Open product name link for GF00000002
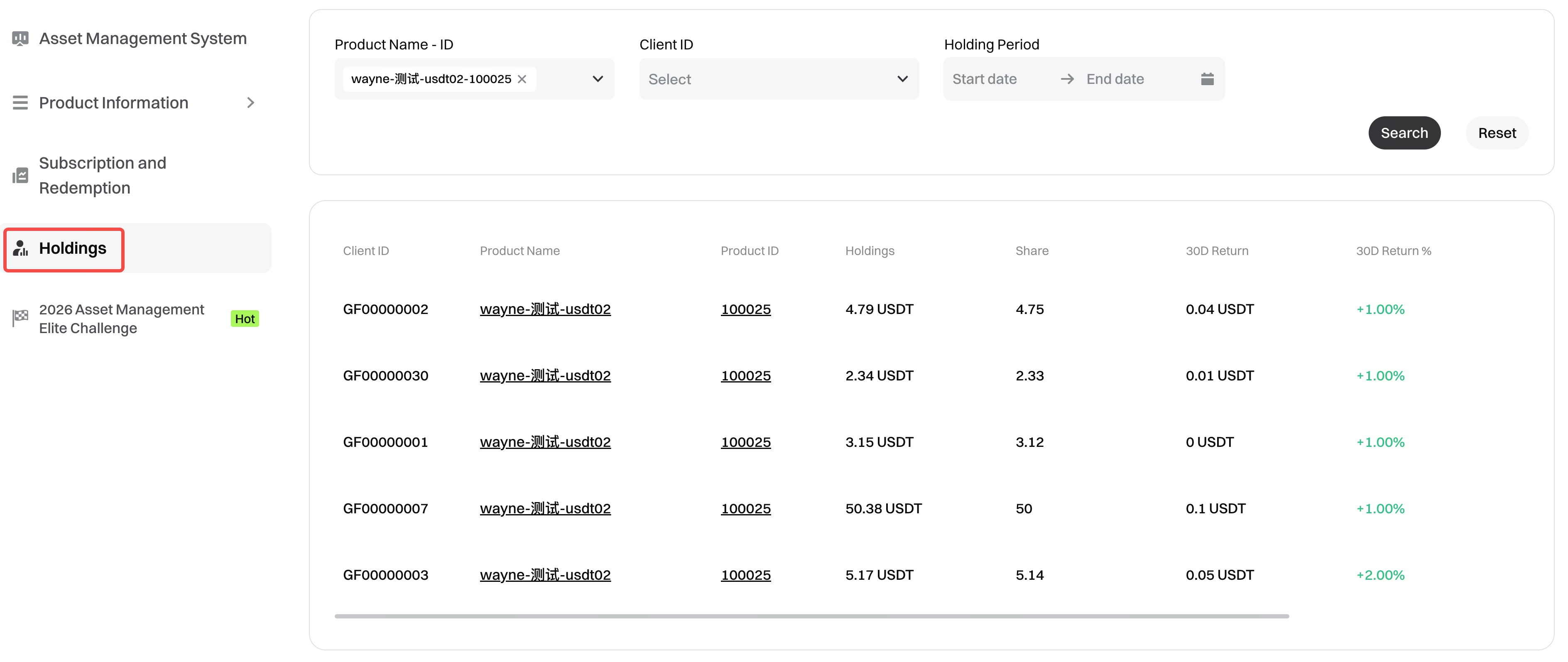 tap(545, 309)
